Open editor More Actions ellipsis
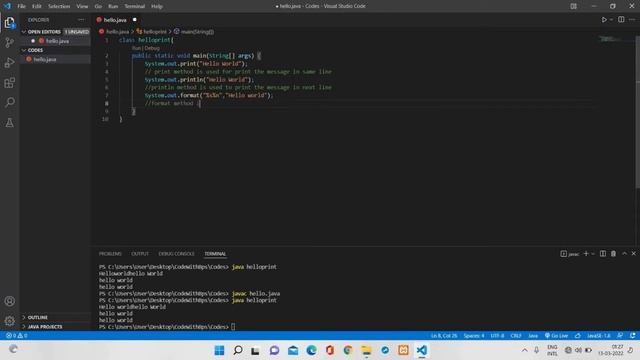The height and width of the screenshot is (360, 640). point(632,20)
